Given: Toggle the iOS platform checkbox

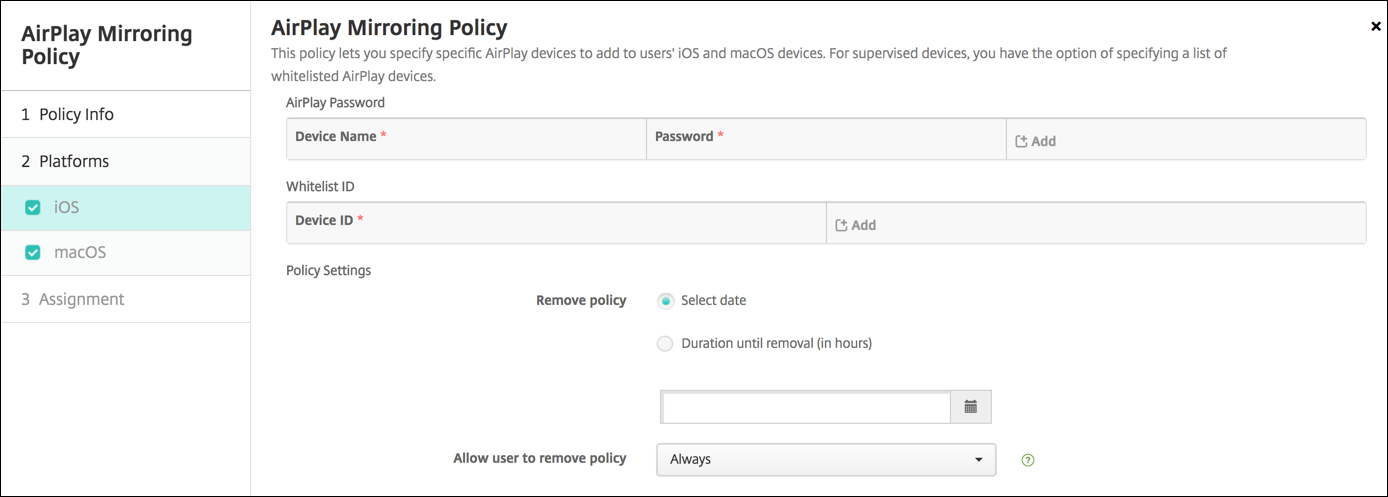Looking at the screenshot, I should [32, 208].
